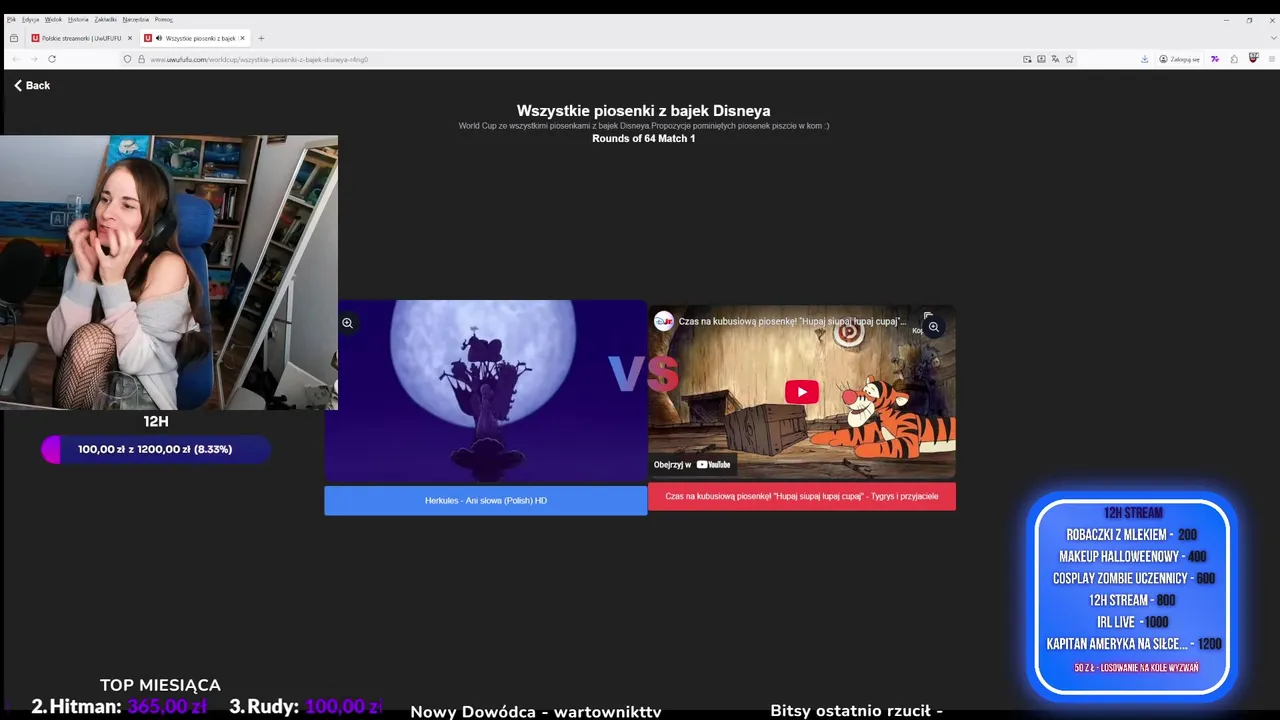Open the extensions puzzle icon

click(1234, 59)
